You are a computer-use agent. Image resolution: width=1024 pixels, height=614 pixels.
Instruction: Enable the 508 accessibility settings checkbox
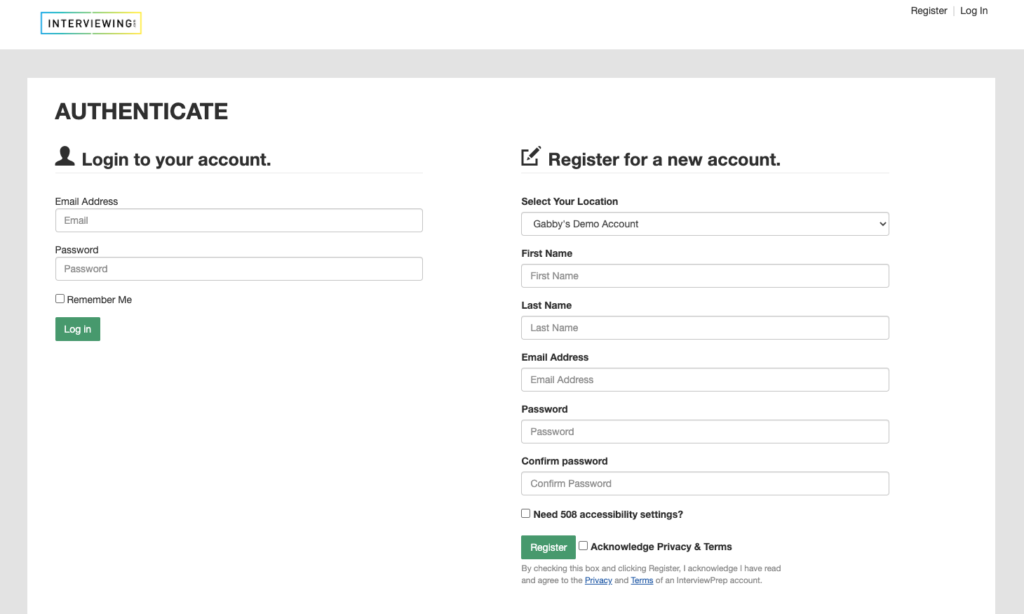pos(526,513)
